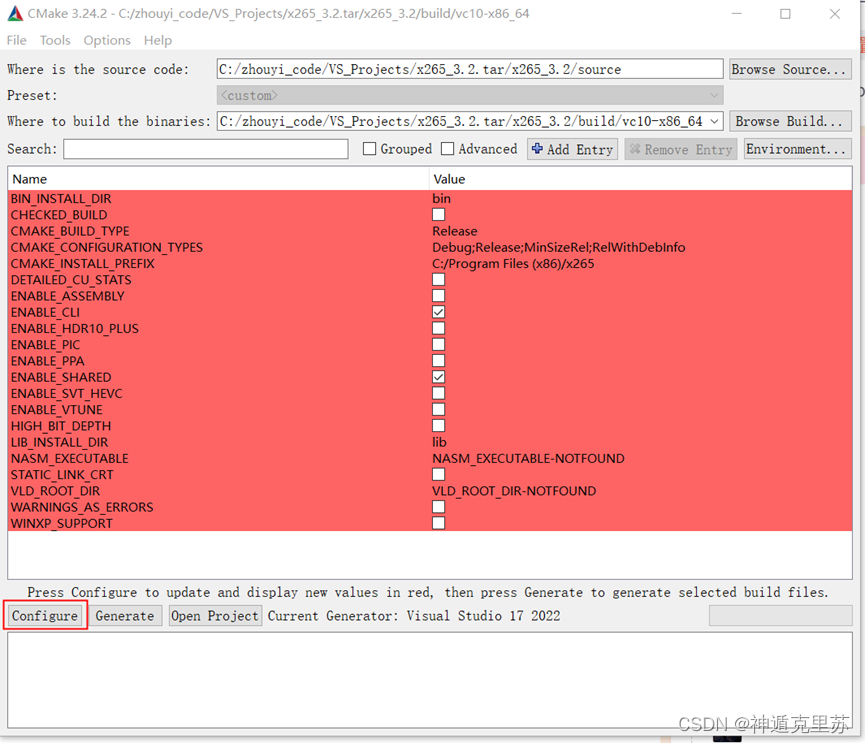Enable the ENABLE_PPA checkbox
Image resolution: width=865 pixels, height=743 pixels.
tap(439, 361)
